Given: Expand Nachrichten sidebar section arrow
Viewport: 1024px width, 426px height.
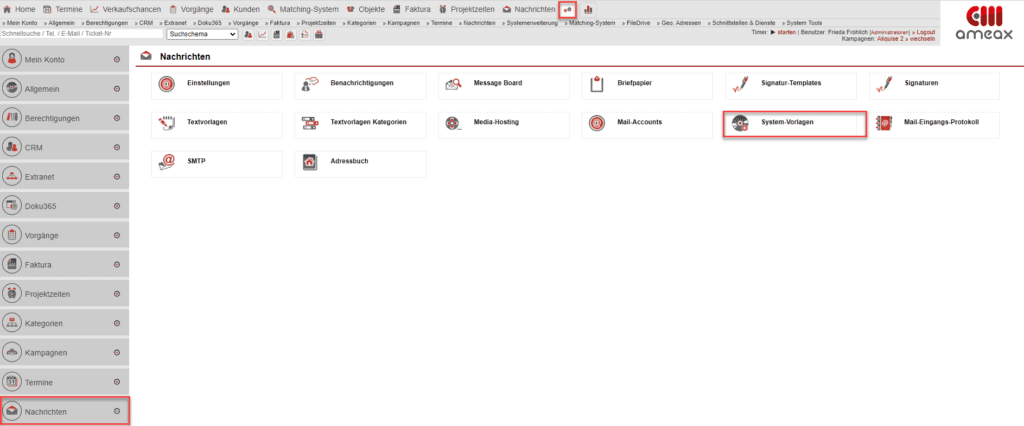Looking at the screenshot, I should 117,411.
